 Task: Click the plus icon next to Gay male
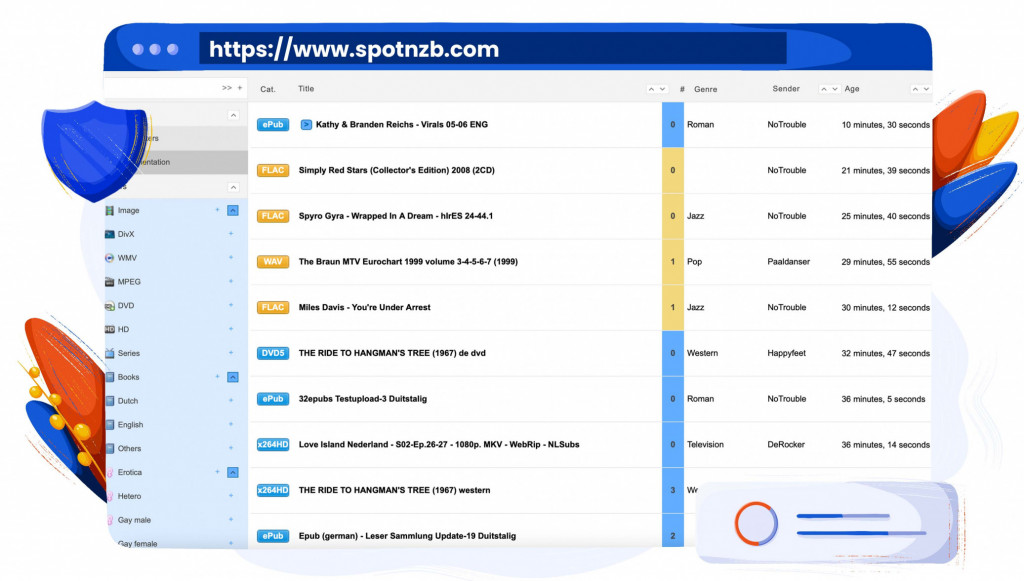(231, 520)
